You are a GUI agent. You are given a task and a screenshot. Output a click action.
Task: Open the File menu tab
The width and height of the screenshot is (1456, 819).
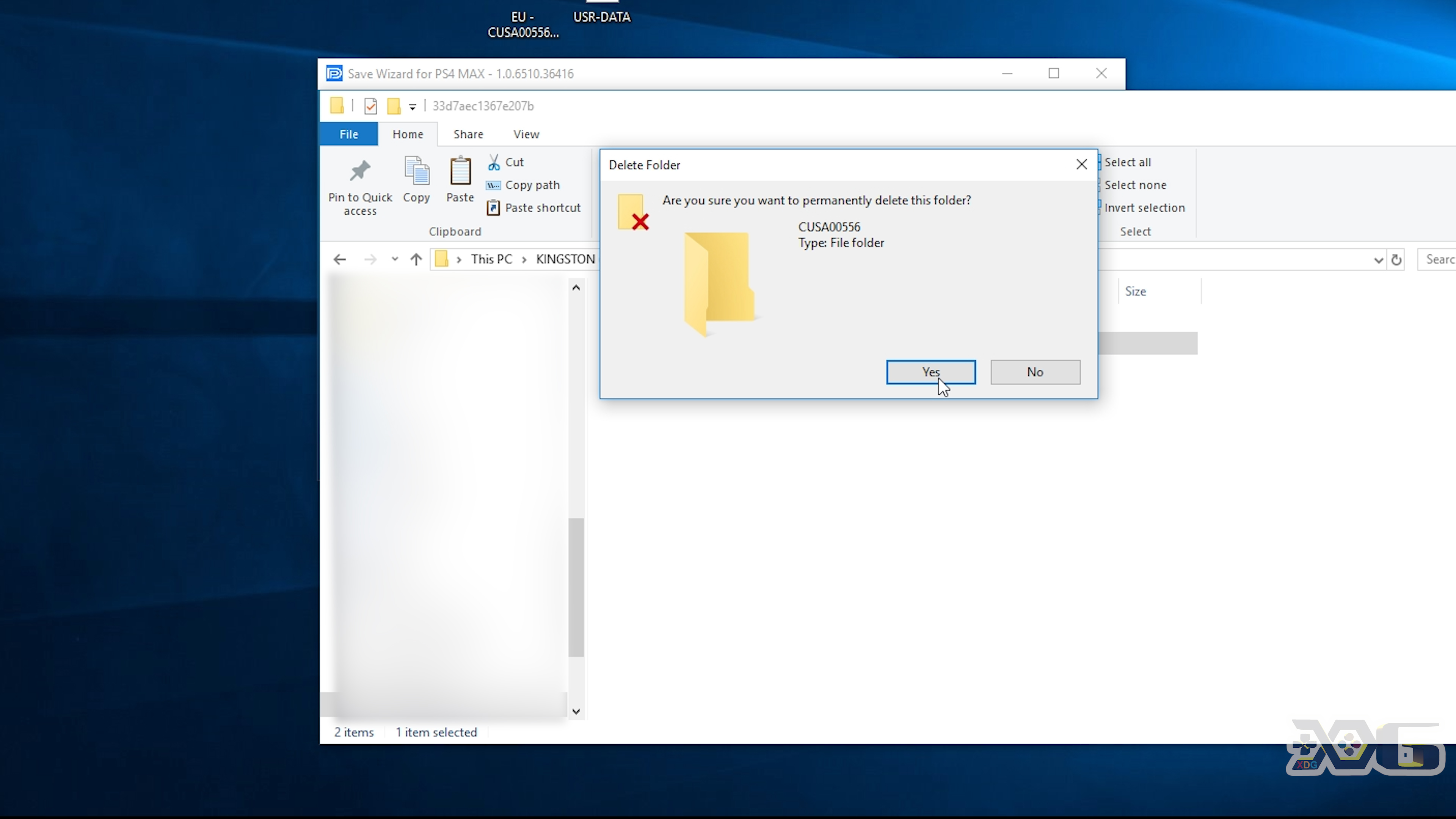pos(349,133)
